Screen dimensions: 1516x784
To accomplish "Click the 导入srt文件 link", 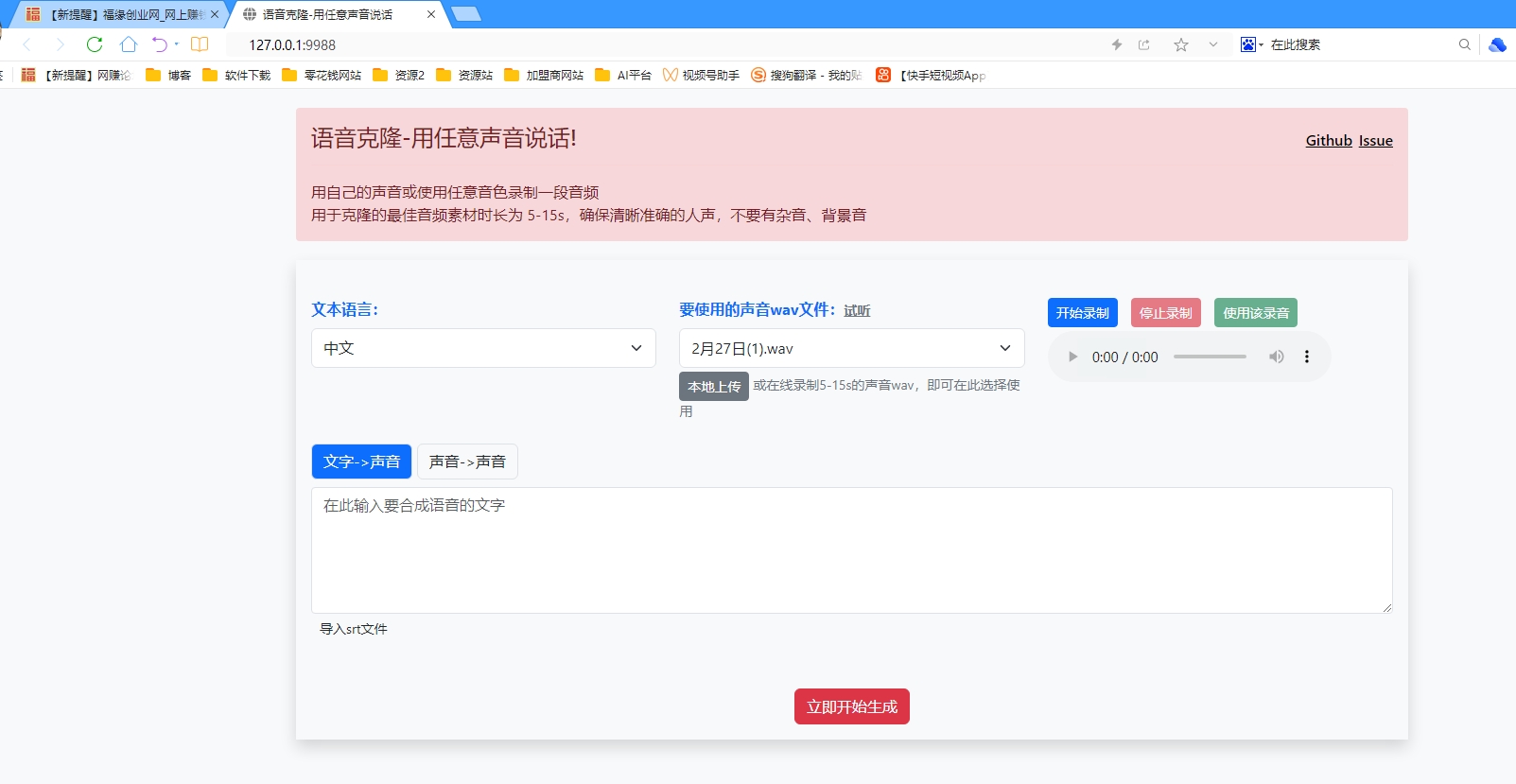I will point(354,629).
